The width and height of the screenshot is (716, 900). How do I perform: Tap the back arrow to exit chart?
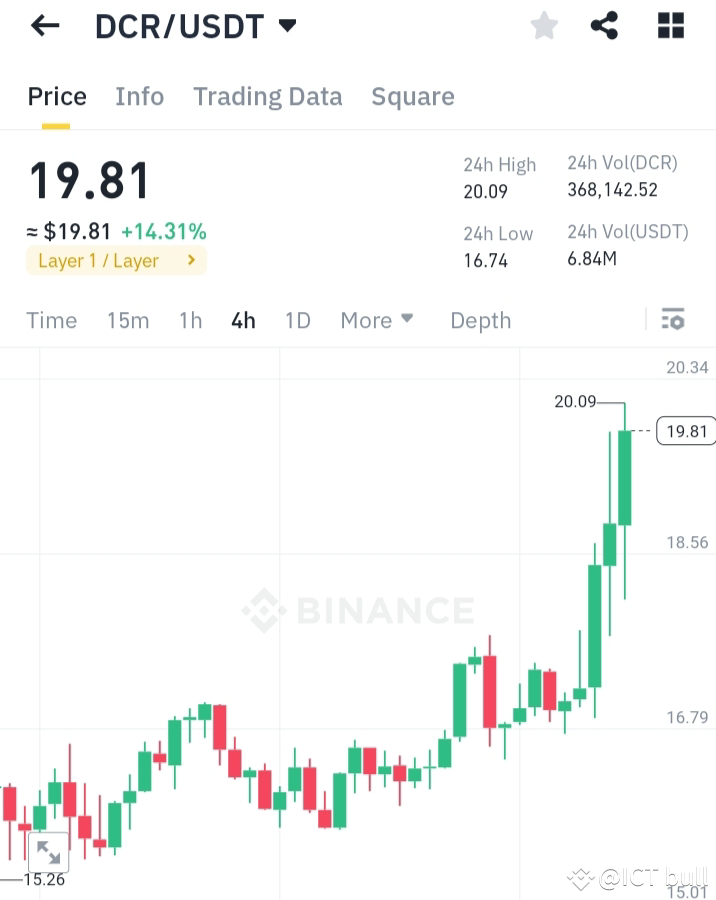(45, 25)
